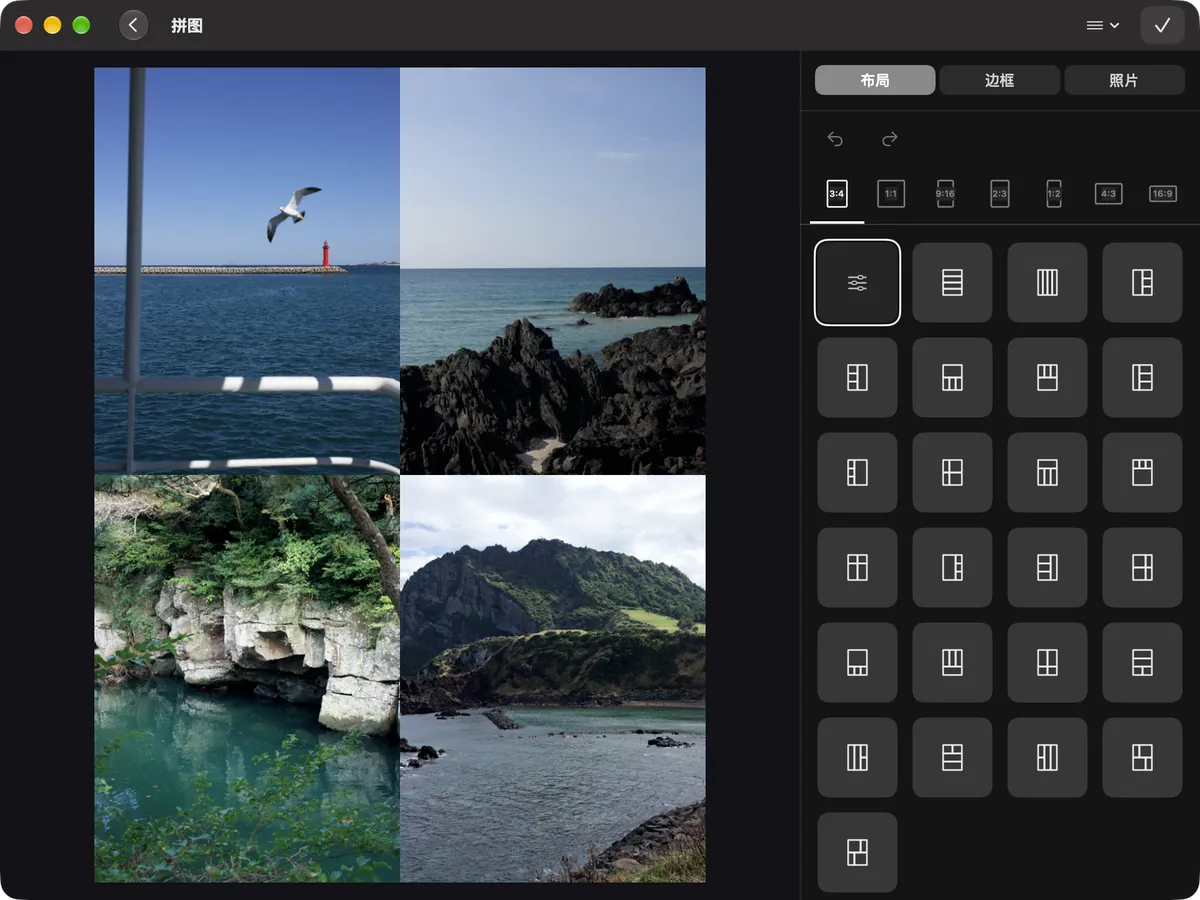
Task: Set canvas ratio to 9:16
Action: (x=945, y=194)
